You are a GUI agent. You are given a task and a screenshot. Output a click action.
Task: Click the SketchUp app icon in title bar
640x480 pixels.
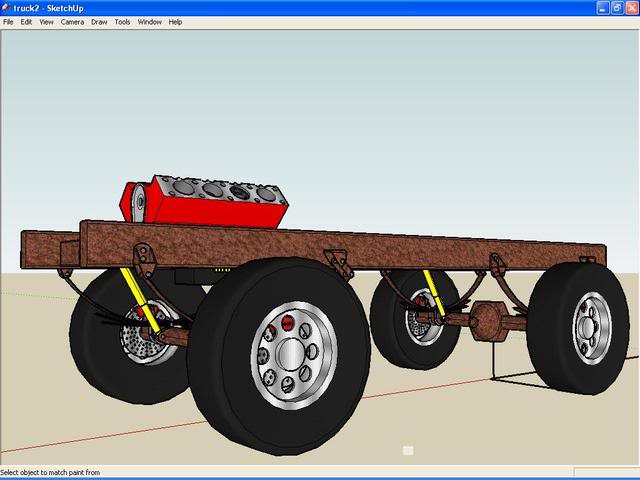tap(6, 8)
